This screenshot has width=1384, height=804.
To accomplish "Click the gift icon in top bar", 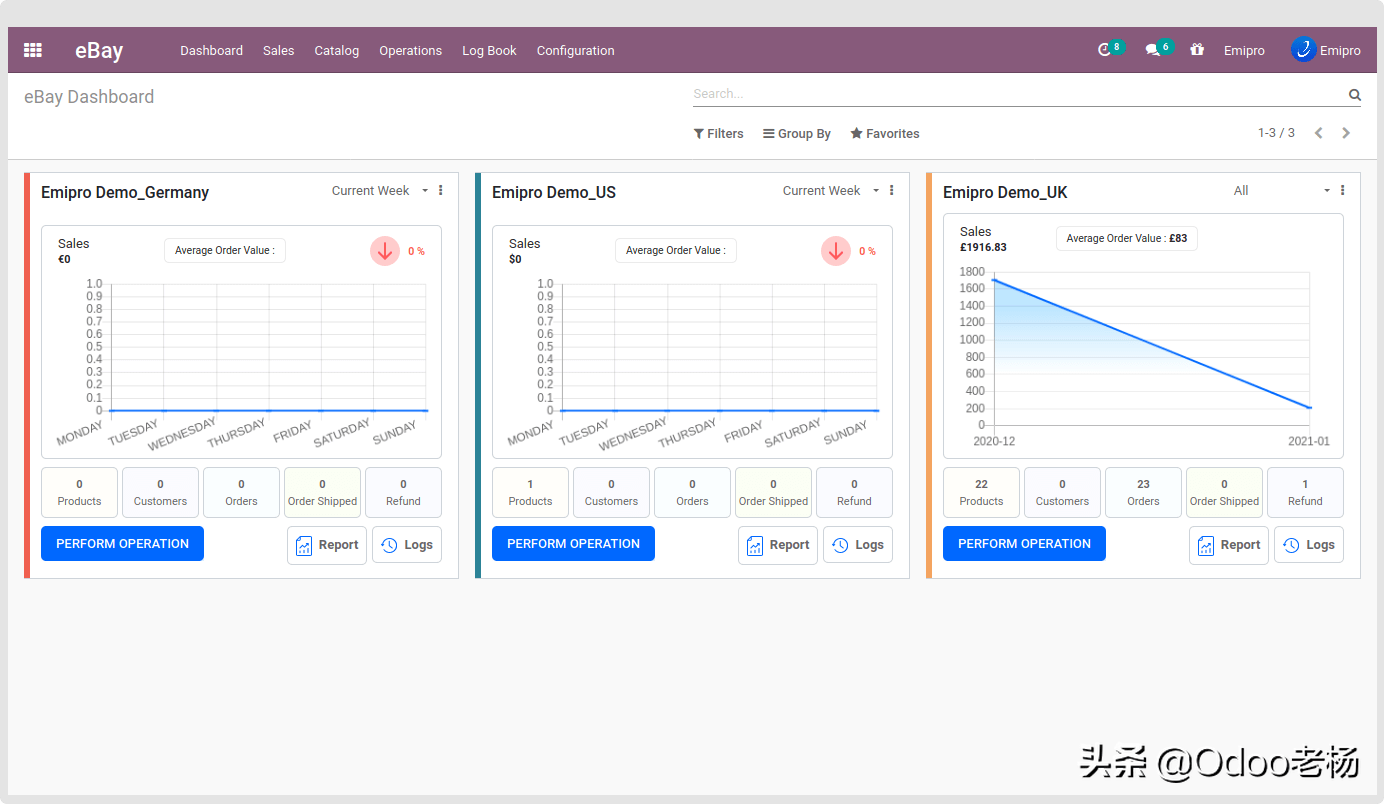I will point(1197,50).
